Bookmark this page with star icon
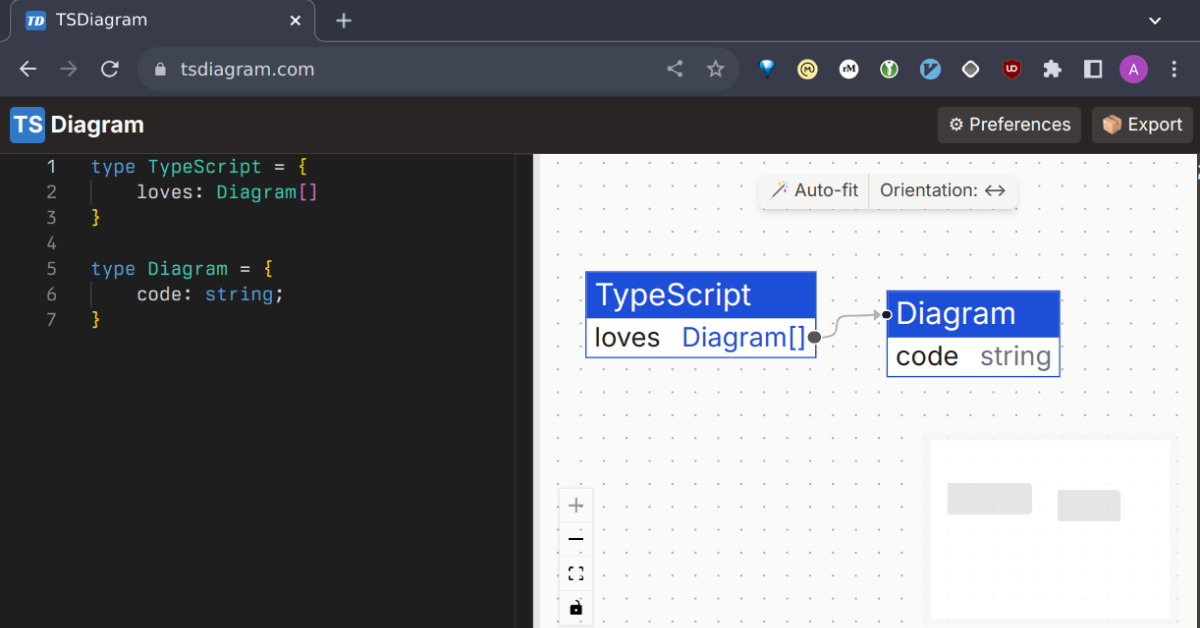Viewport: 1200px width, 628px height. point(715,69)
